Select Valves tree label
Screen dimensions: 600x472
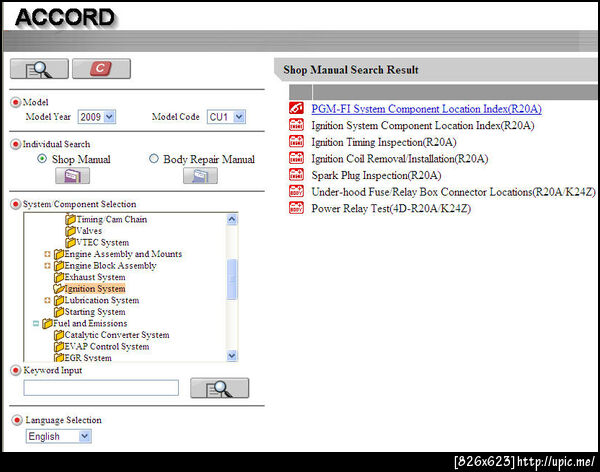tap(89, 231)
